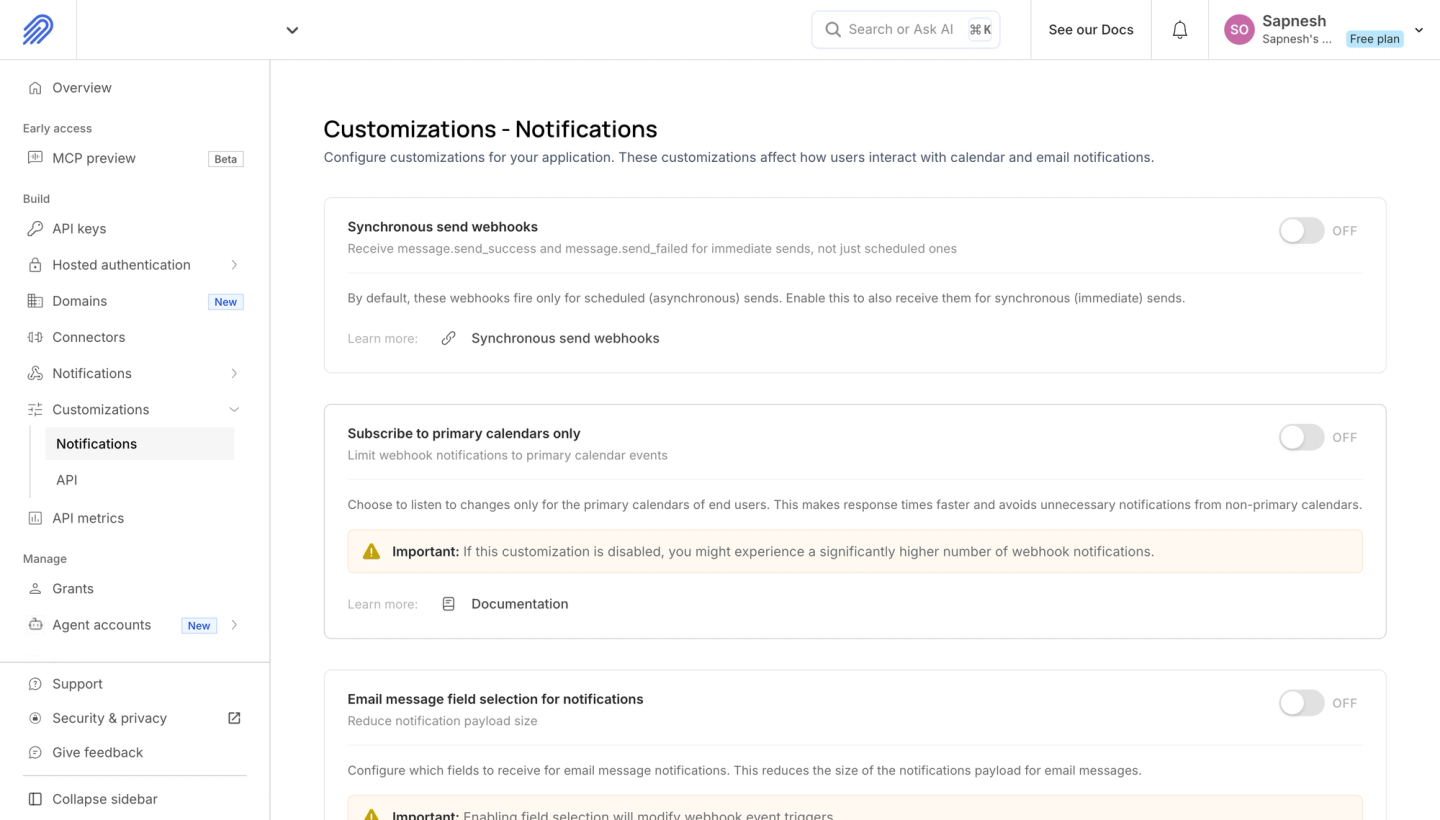This screenshot has width=1440, height=820.
Task: Expand the Notifications sidebar submenu chevron
Action: 234,373
